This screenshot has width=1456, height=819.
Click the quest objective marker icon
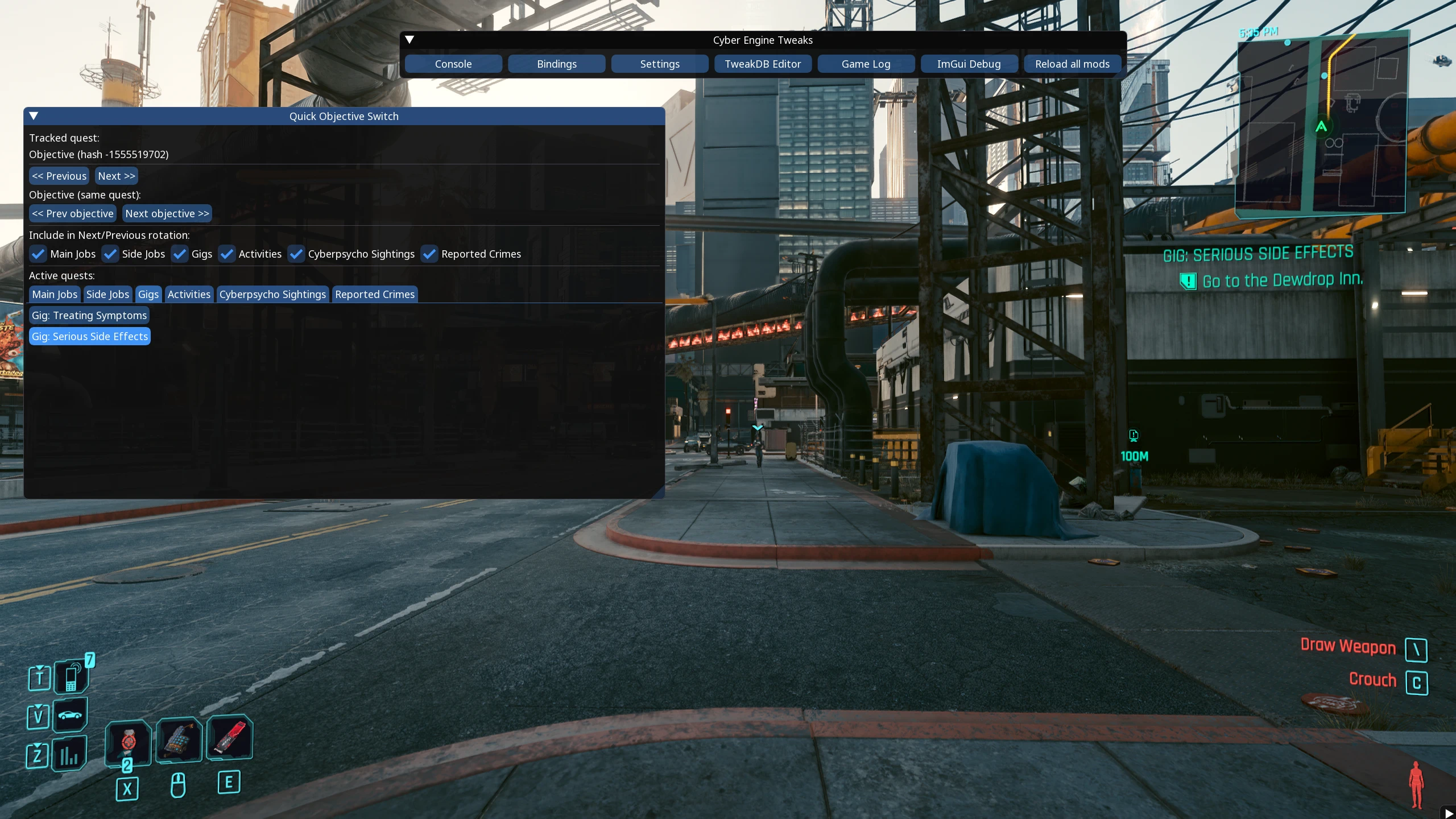(x=1188, y=281)
